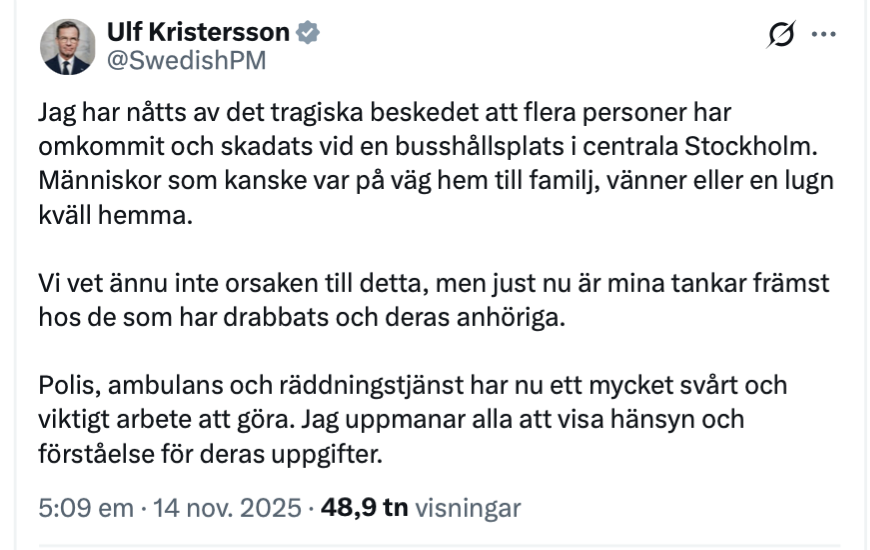
Task: Open Ulf Kristersson's profile photo
Action: (x=67, y=47)
